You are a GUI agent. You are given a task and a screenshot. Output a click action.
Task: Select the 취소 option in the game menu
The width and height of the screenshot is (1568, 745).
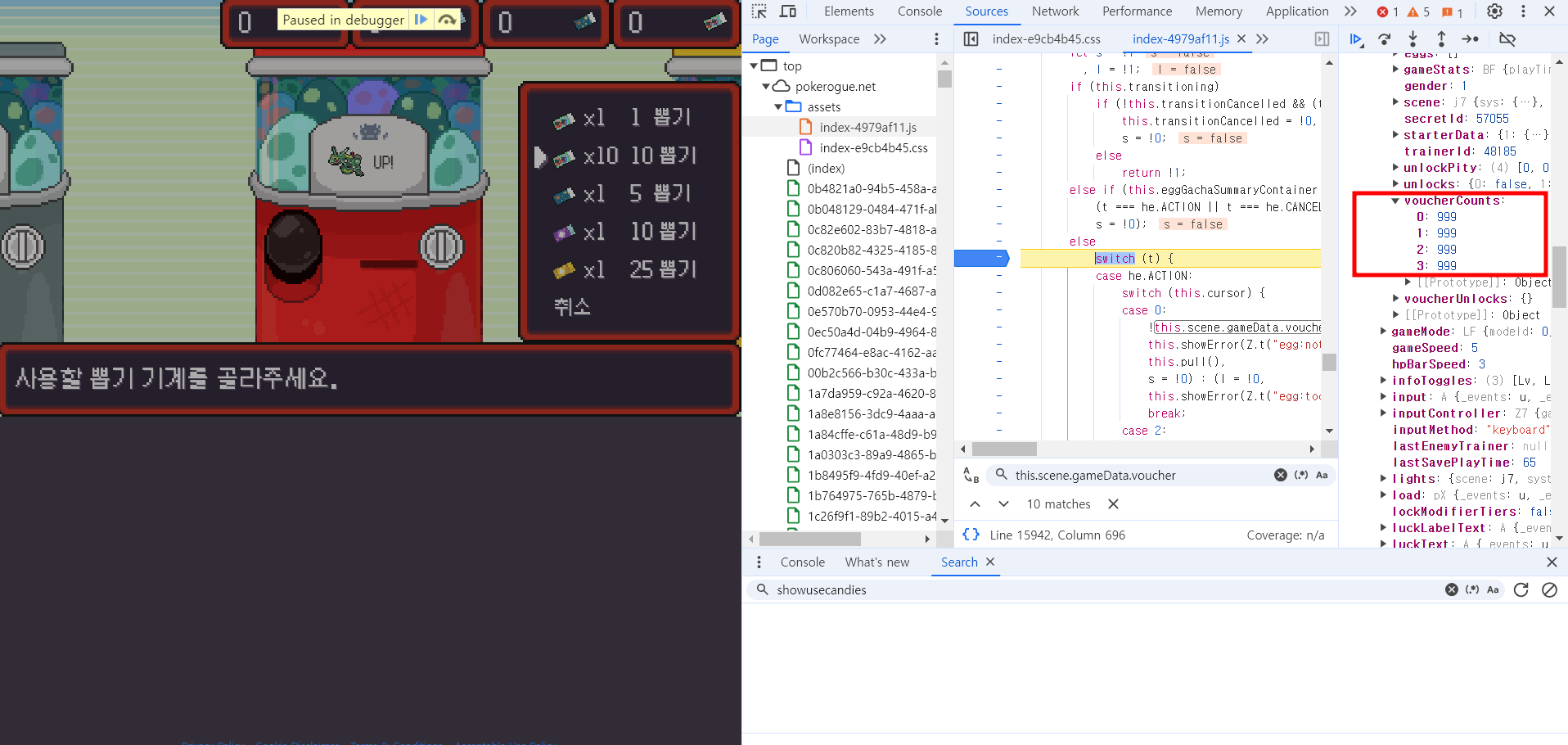tap(572, 307)
